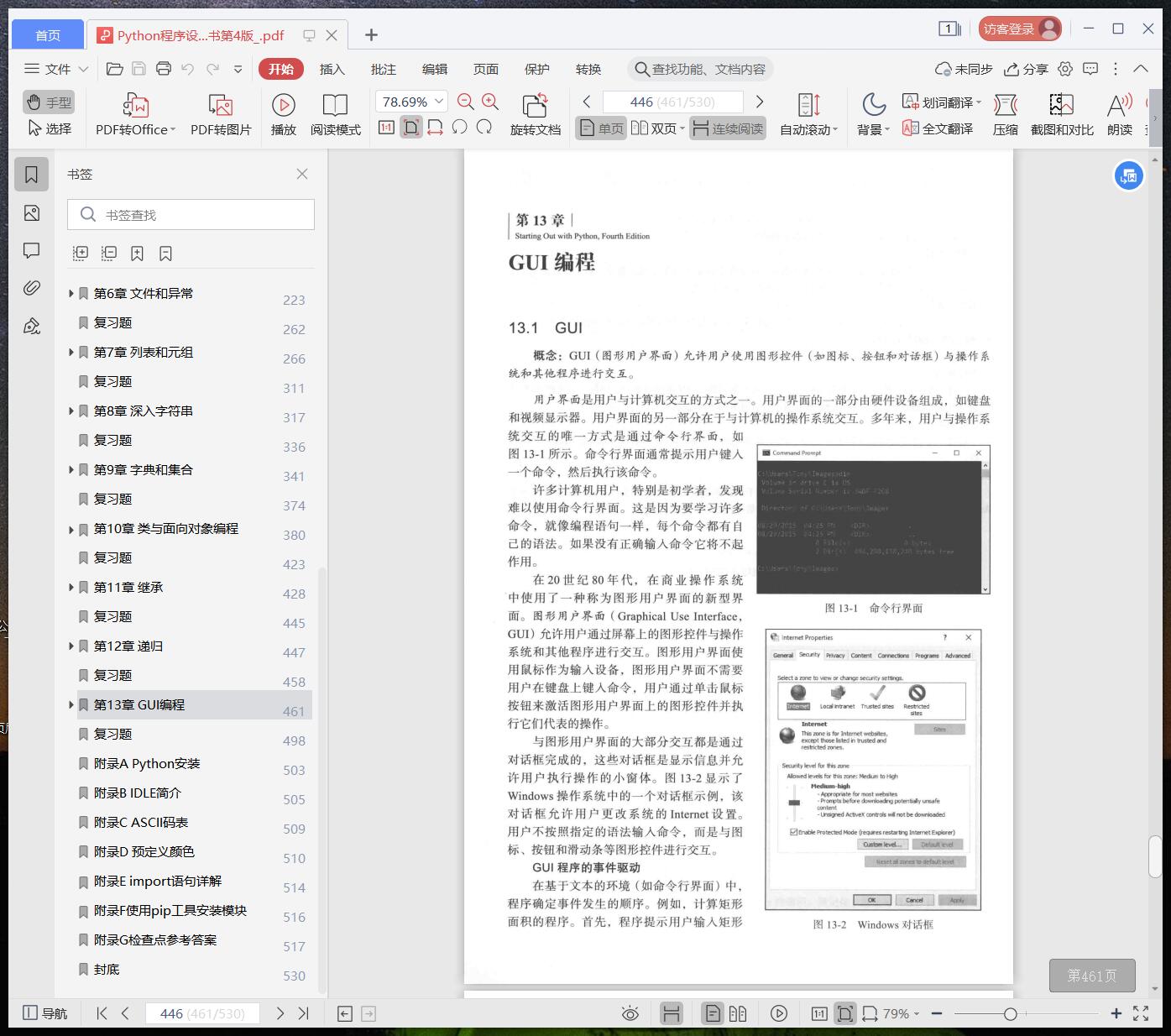Expand 第7章 列表和元组 bookmark
This screenshot has height=1036, width=1171.
(x=71, y=352)
